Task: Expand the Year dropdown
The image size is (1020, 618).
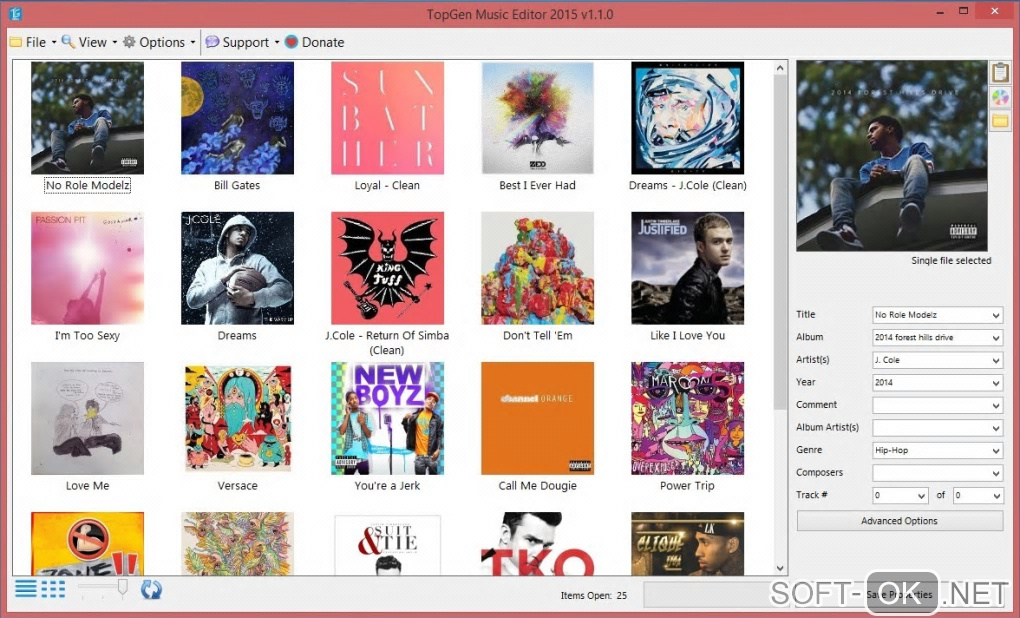Action: (x=996, y=383)
